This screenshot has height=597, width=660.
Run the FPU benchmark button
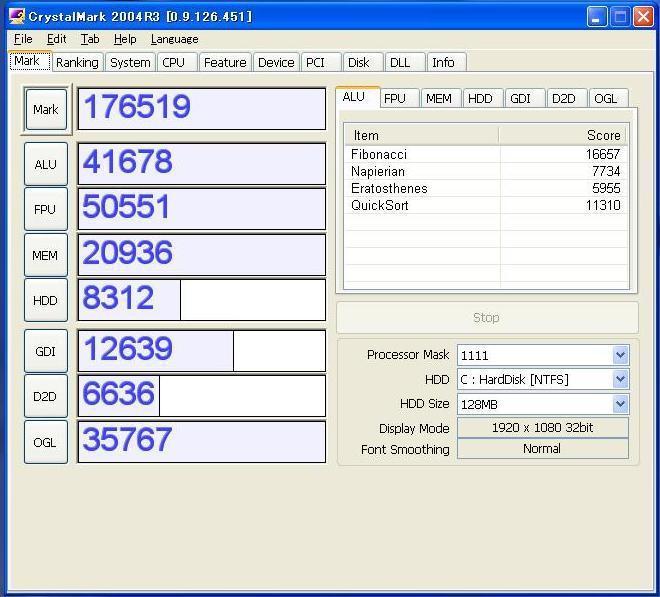point(46,209)
